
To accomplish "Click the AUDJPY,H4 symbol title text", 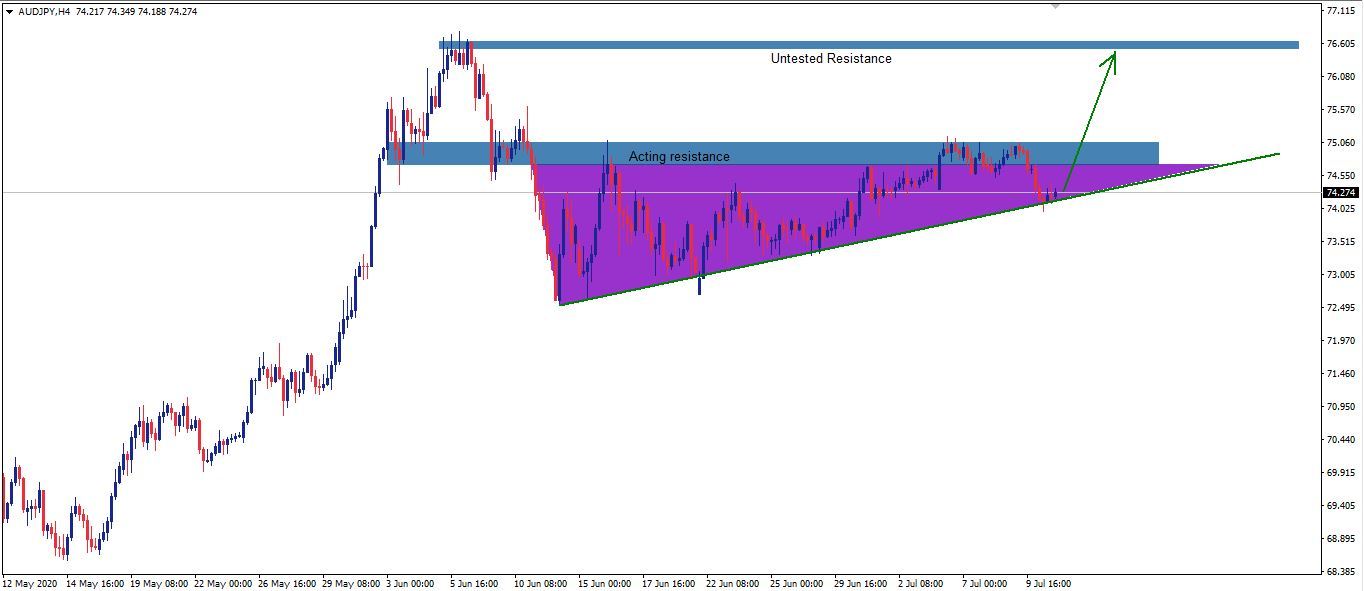I will tap(44, 12).
